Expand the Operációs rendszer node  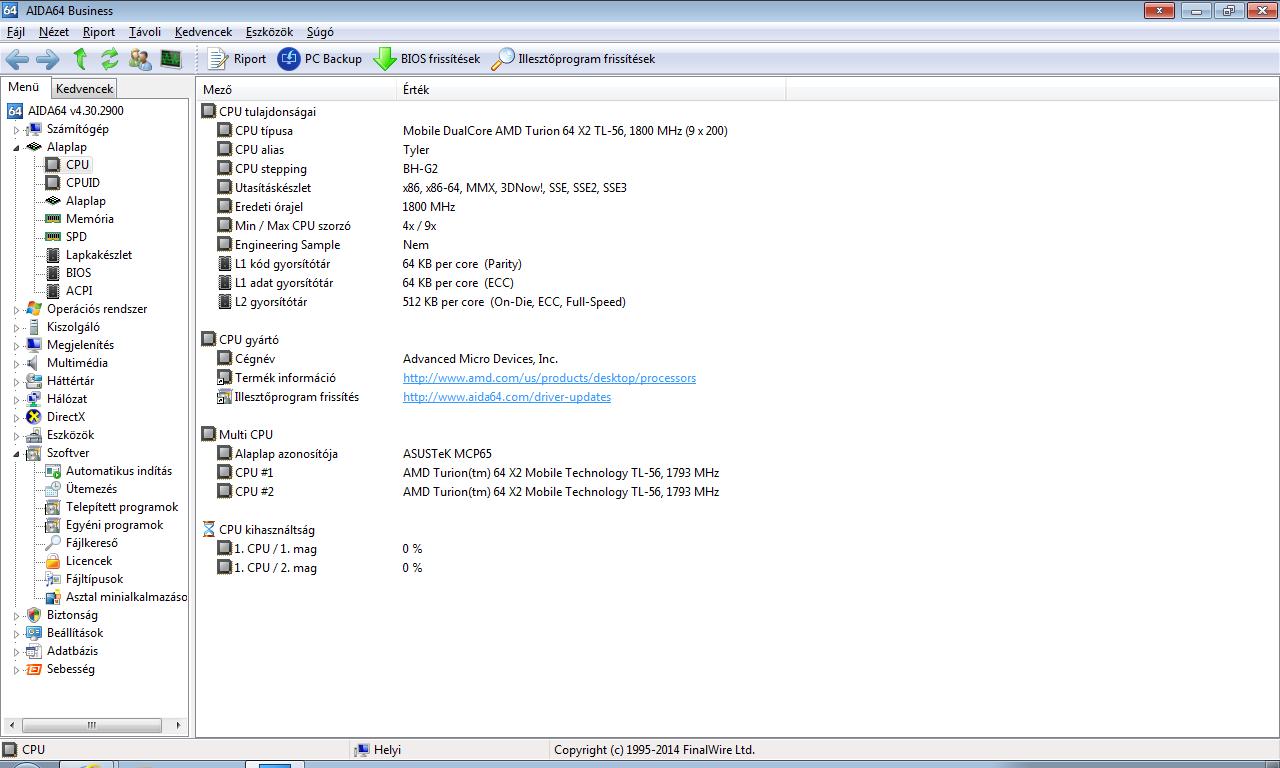point(17,310)
